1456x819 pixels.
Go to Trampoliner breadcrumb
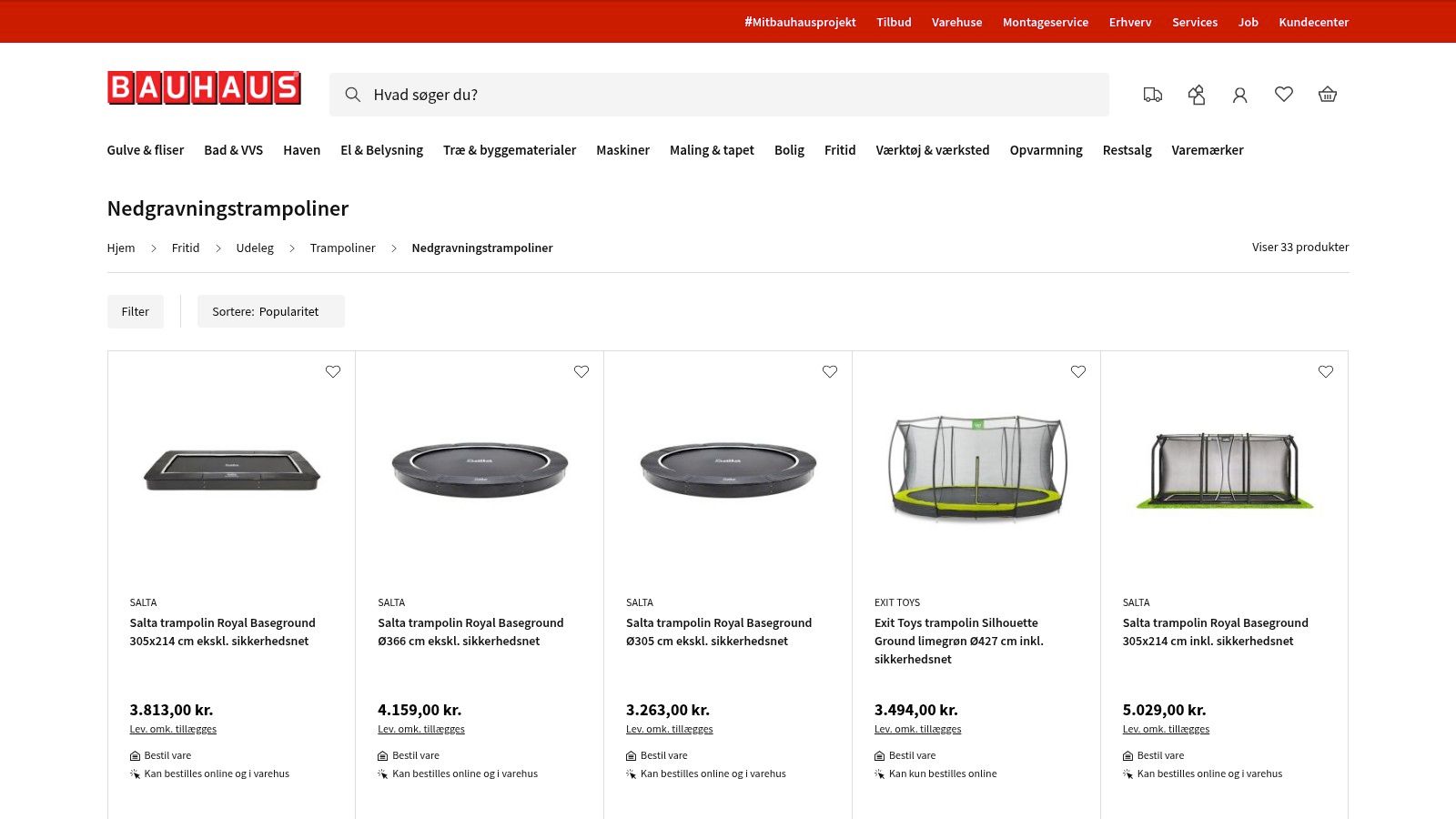point(342,248)
